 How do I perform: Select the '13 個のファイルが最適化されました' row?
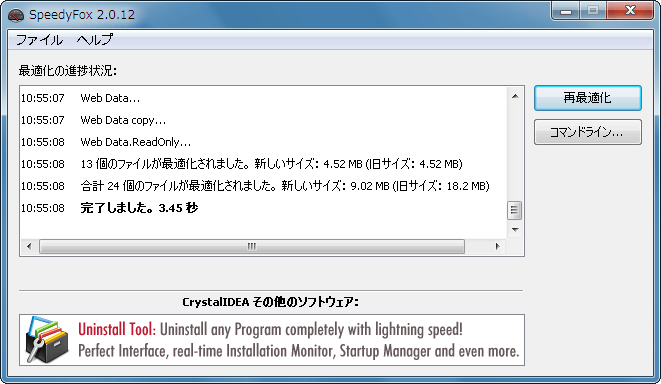[263, 164]
